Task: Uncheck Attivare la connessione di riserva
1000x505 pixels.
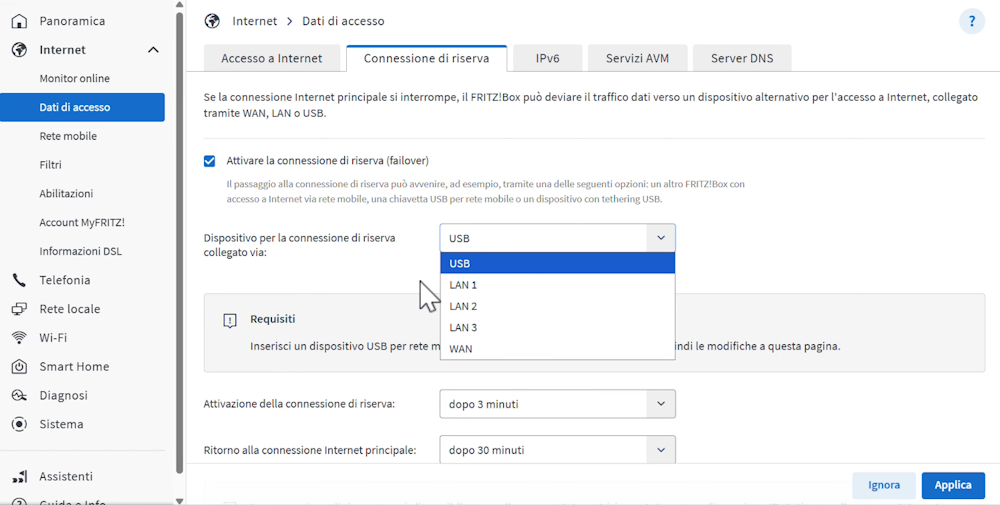Action: point(210,161)
